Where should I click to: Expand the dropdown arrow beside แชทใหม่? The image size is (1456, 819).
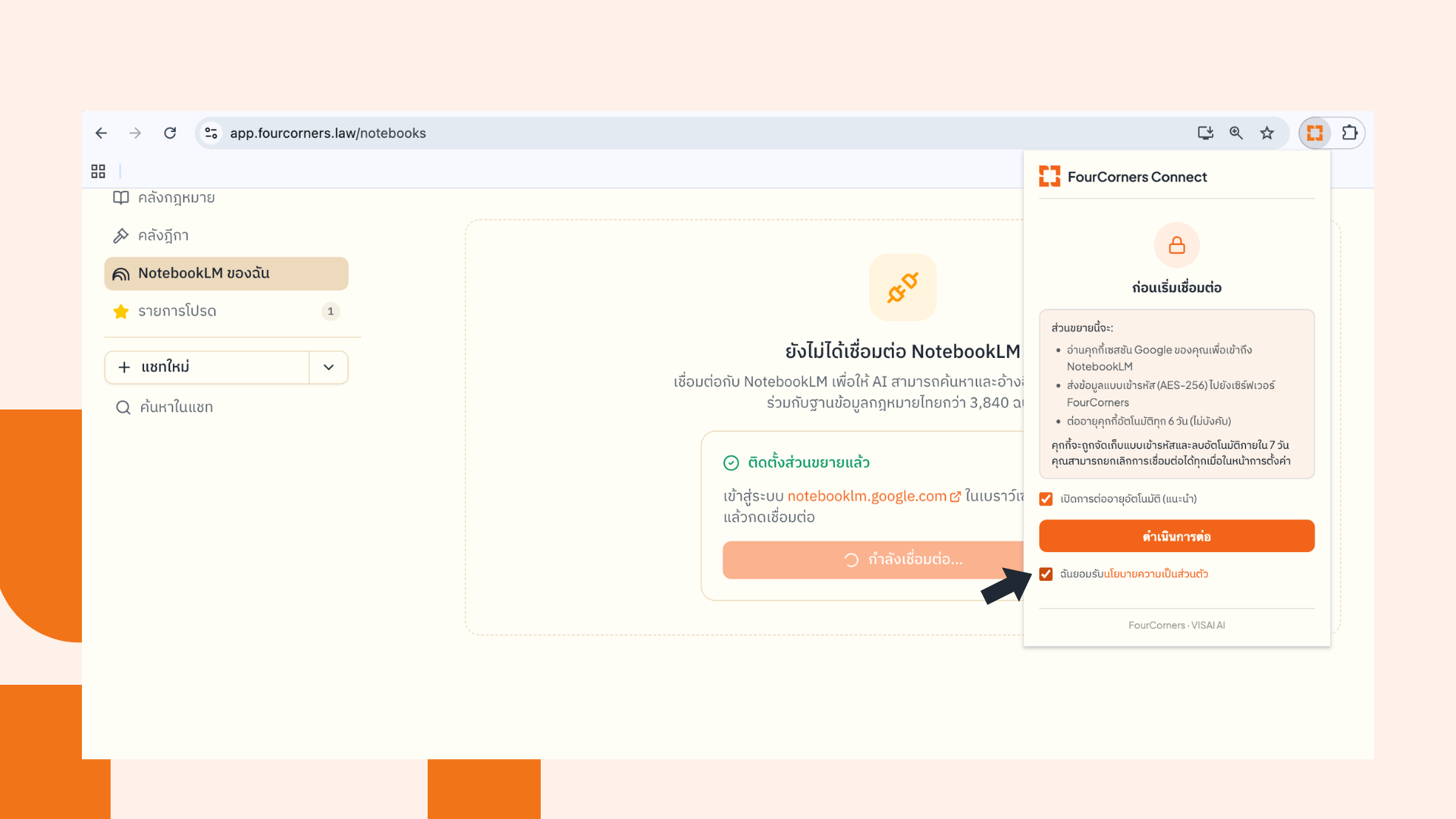click(x=328, y=367)
